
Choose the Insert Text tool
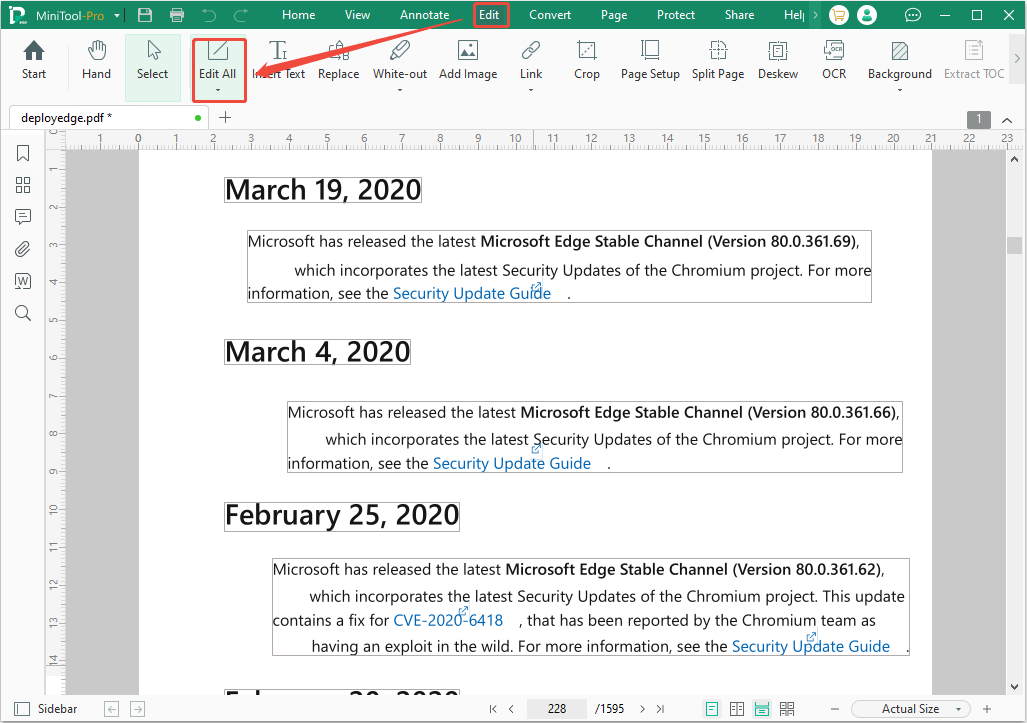tap(278, 60)
